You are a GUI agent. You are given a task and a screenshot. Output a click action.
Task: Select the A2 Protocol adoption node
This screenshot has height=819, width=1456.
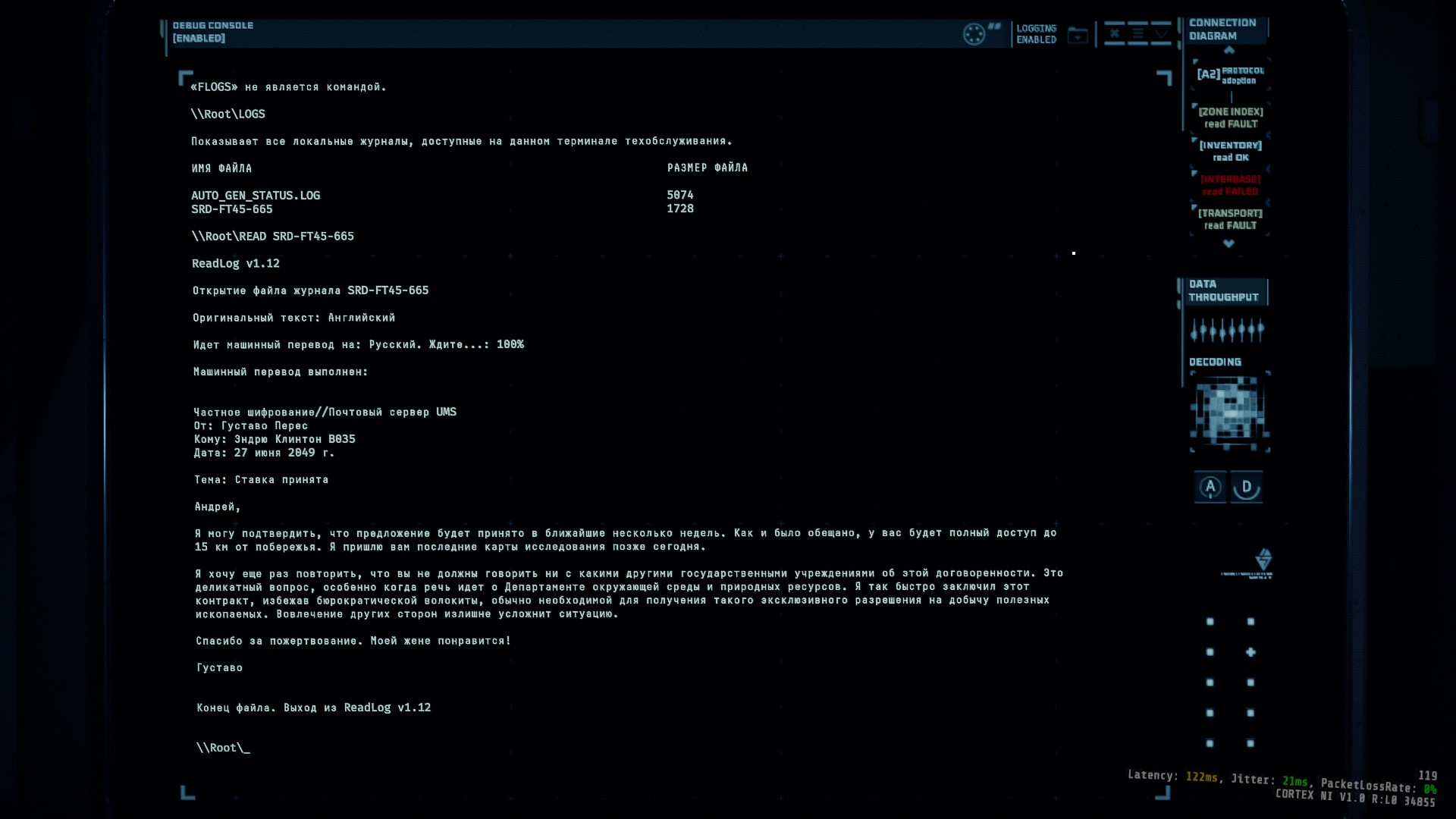1230,75
